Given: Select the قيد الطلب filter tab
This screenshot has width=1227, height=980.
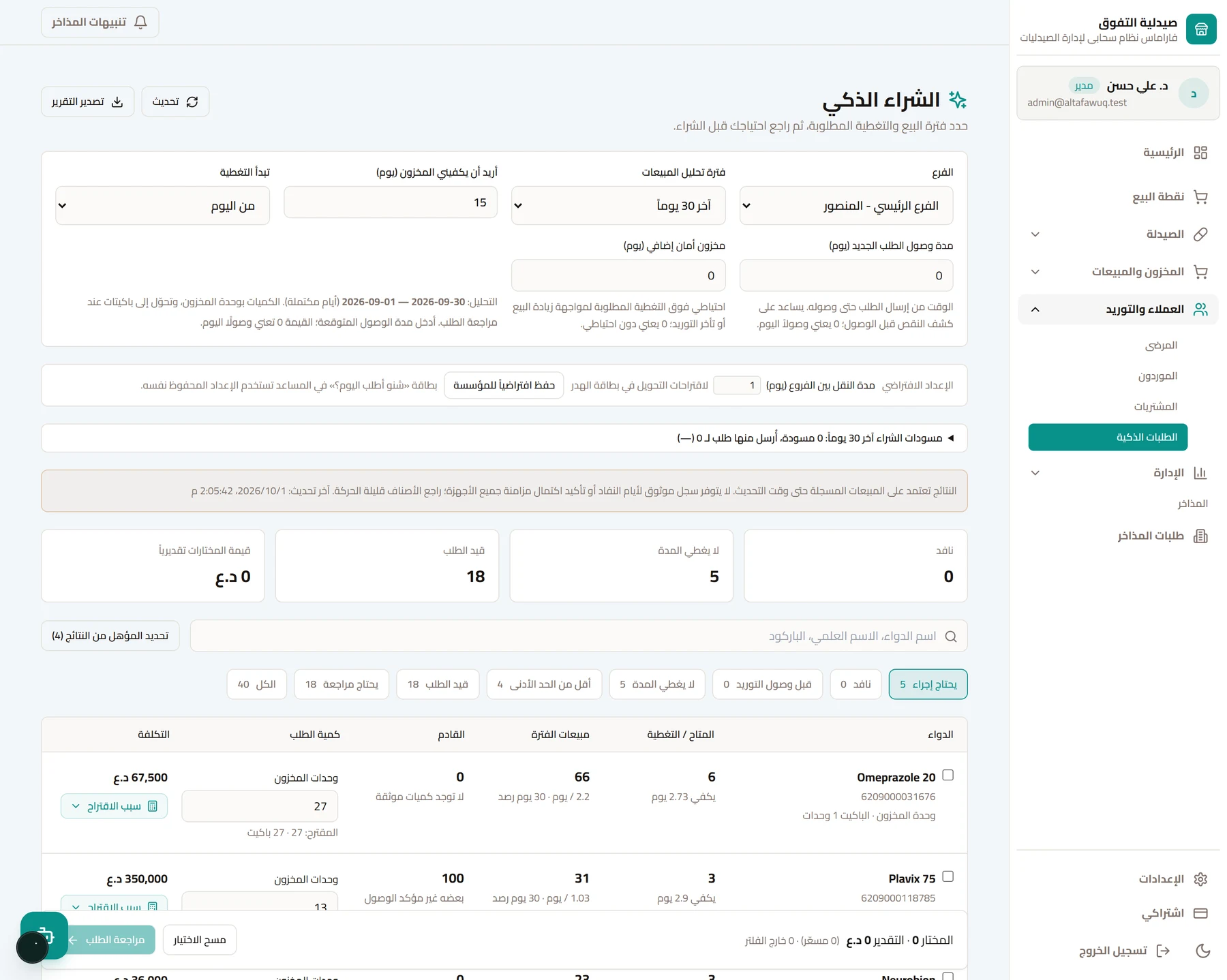Looking at the screenshot, I should tap(438, 684).
